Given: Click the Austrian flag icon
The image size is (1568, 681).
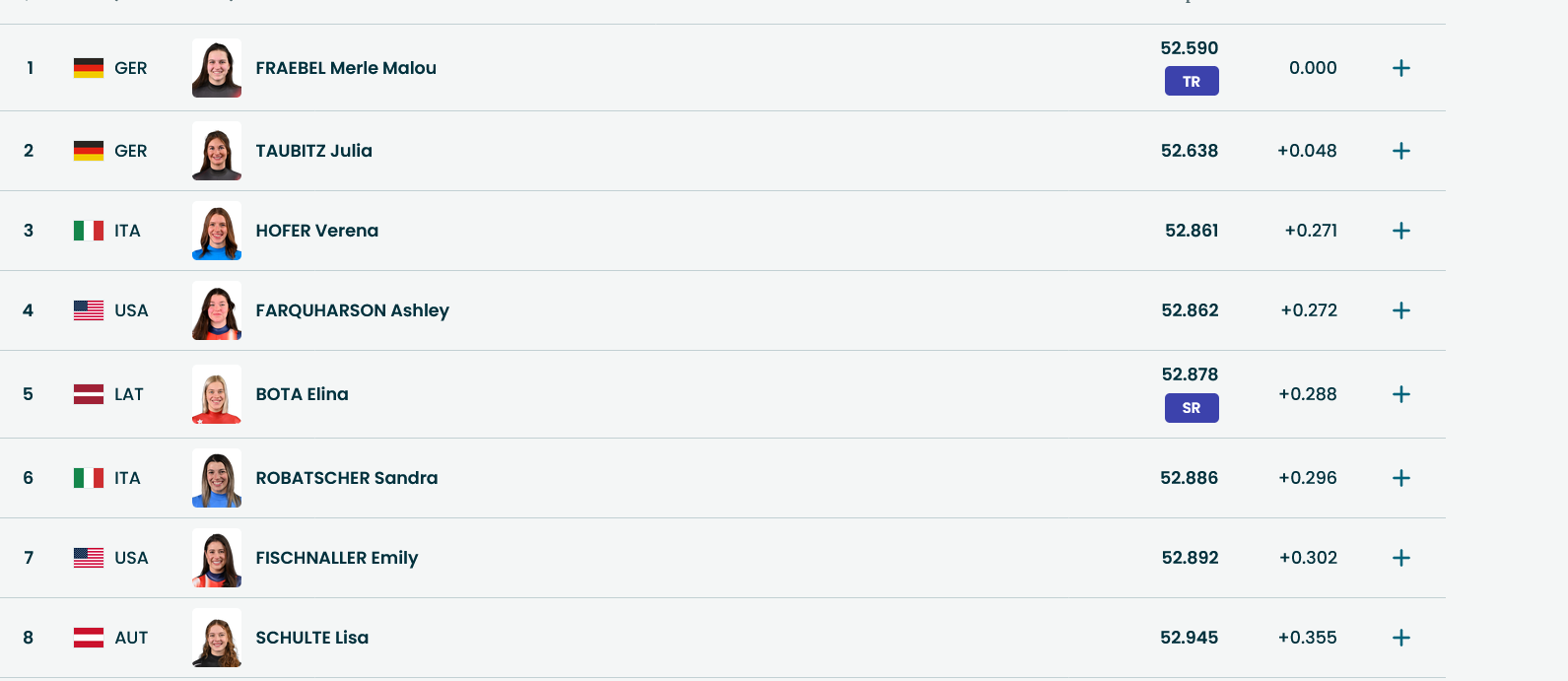Looking at the screenshot, I should pyautogui.click(x=89, y=638).
